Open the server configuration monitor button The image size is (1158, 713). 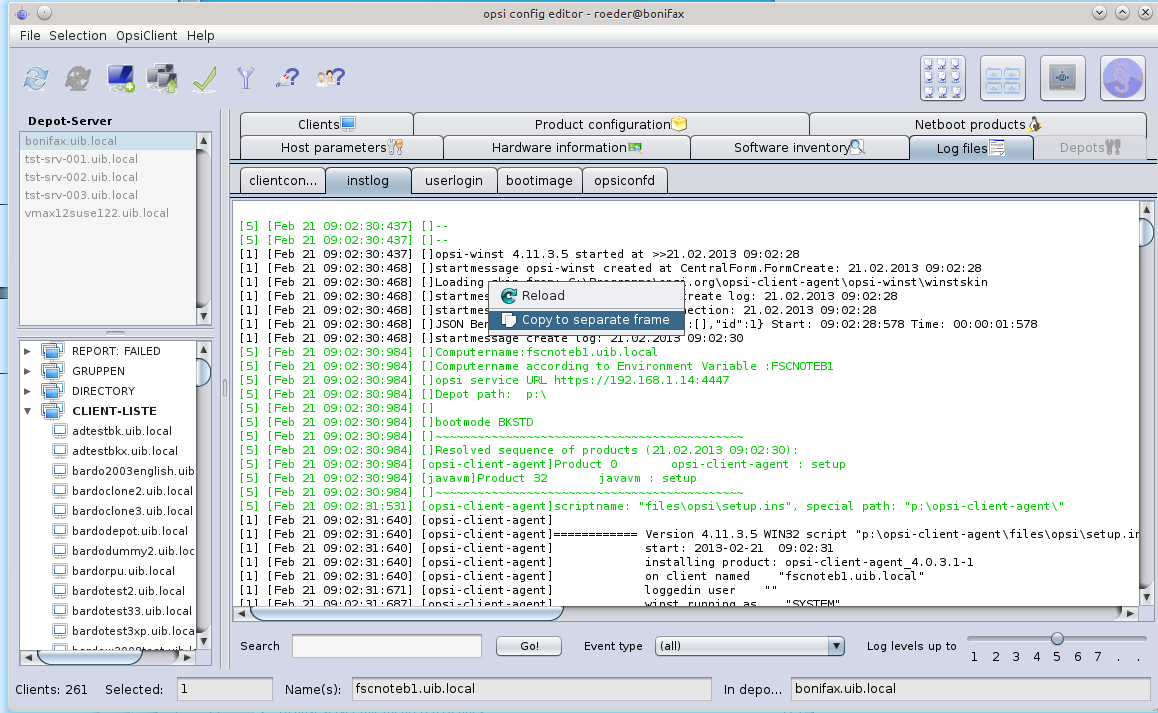coord(1062,78)
